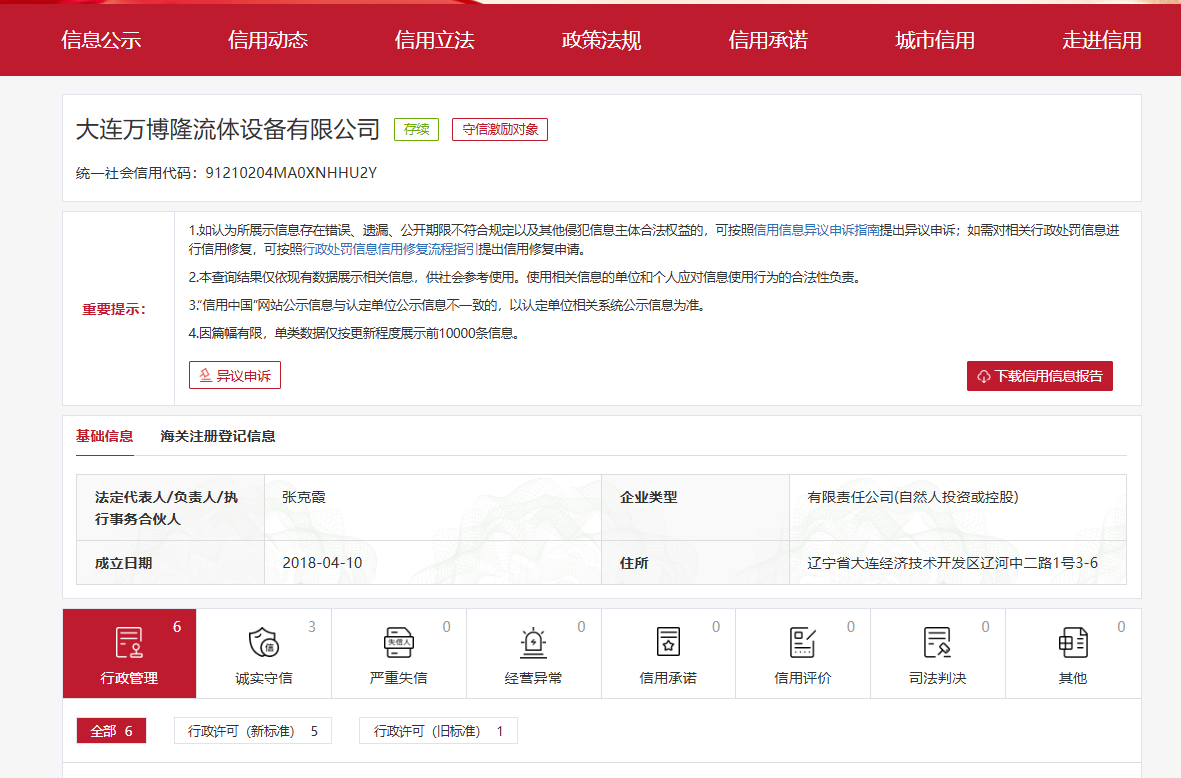Open 政策法规 navigation menu item

[x=601, y=40]
